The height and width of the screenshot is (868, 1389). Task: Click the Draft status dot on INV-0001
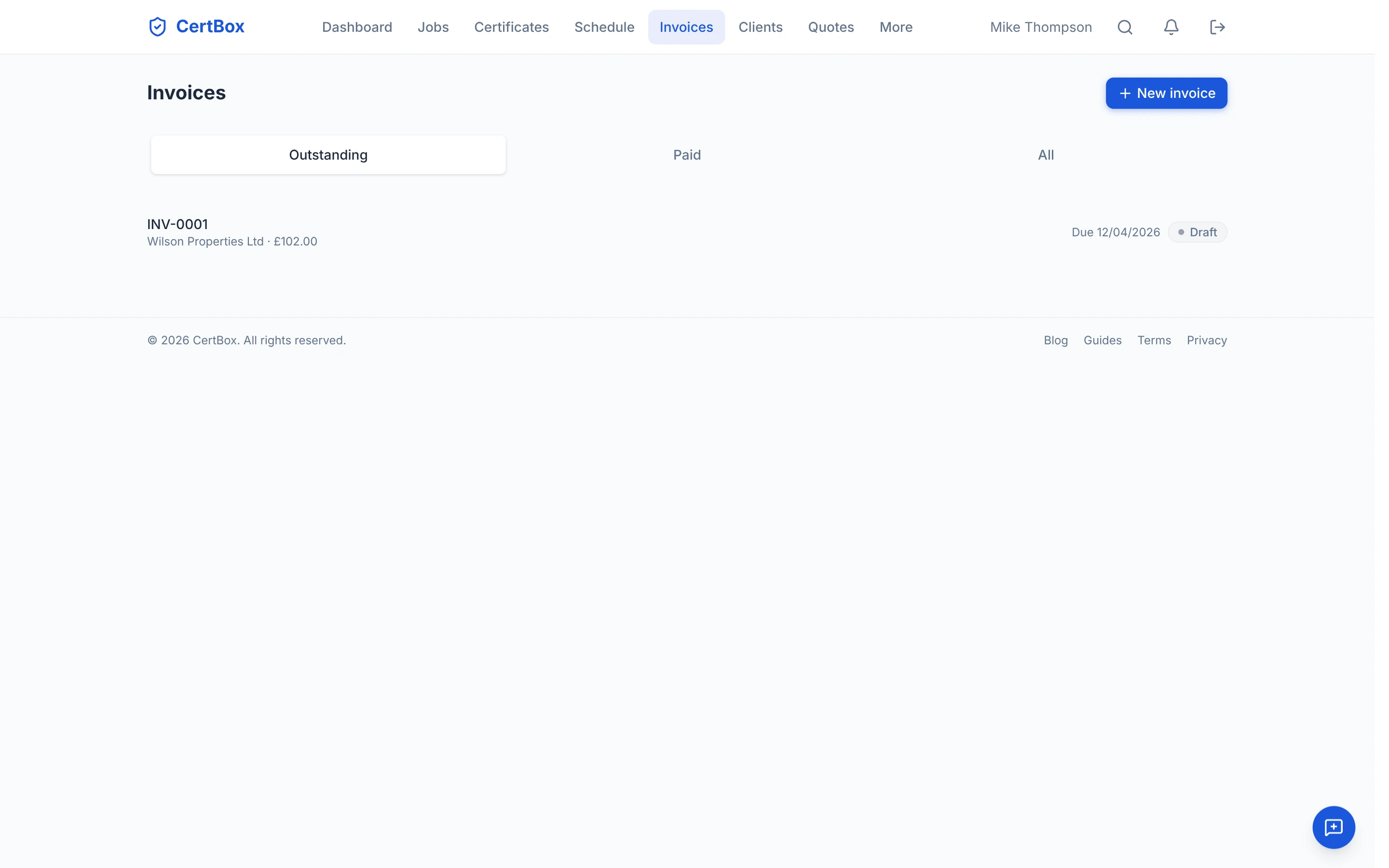1181,232
